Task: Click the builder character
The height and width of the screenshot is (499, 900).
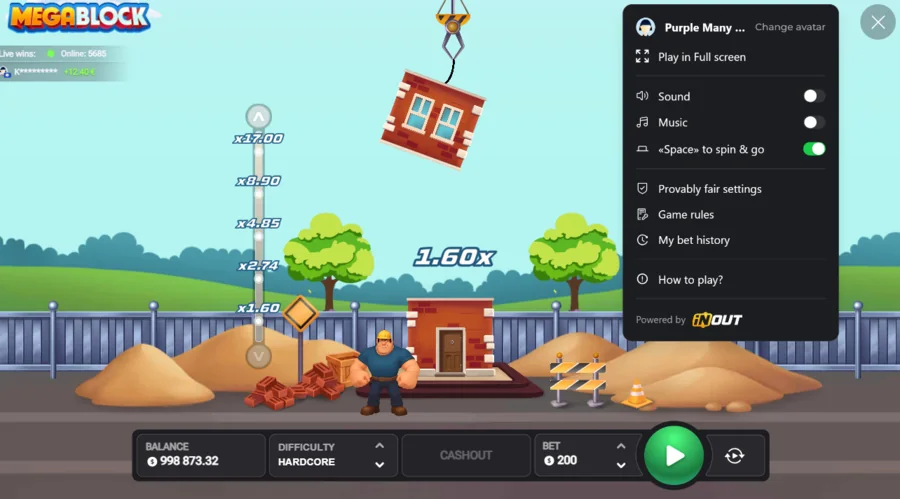Action: point(385,372)
